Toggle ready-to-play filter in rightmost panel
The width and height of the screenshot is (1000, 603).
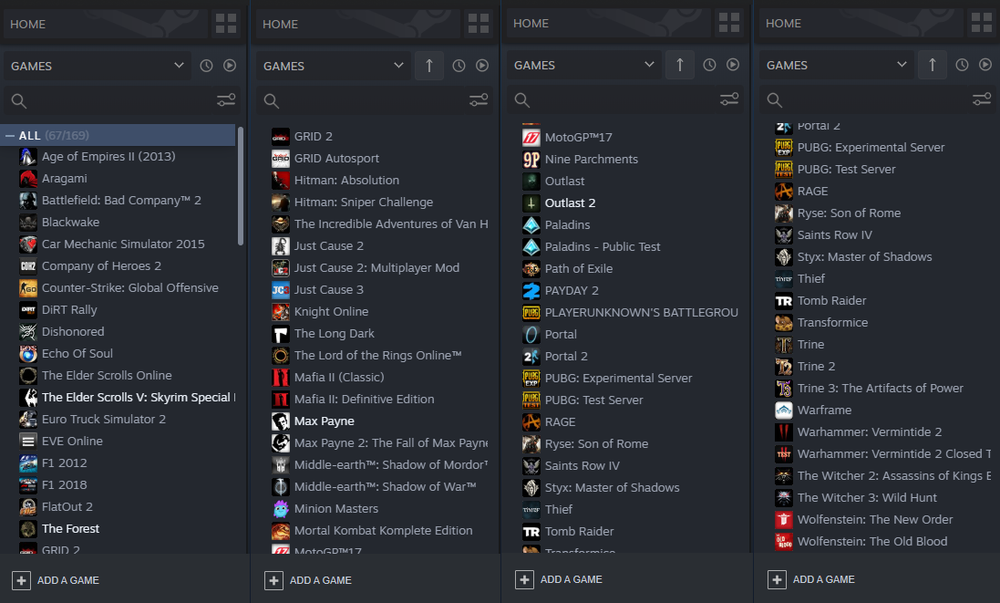coord(985,65)
